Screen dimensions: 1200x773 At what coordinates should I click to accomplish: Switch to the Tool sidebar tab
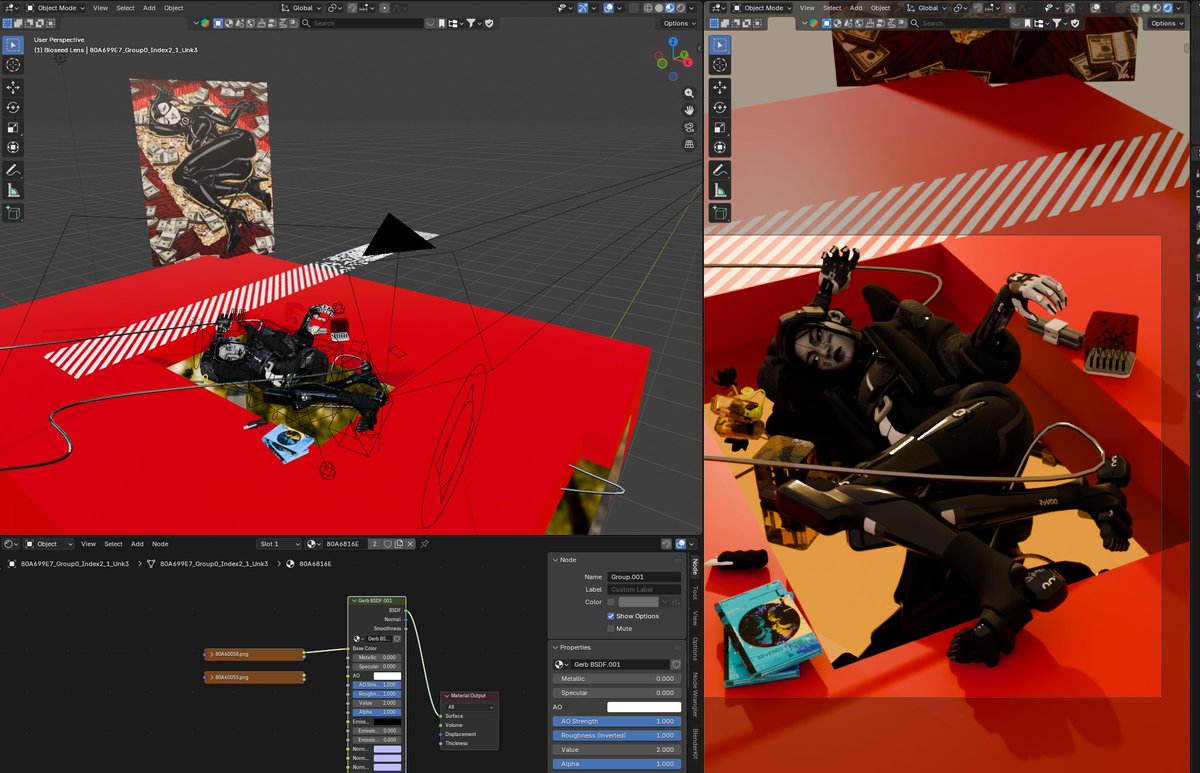point(695,592)
